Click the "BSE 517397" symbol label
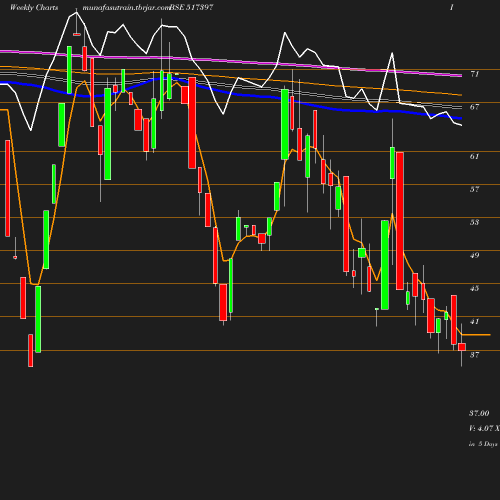The image size is (500, 500). point(192,7)
